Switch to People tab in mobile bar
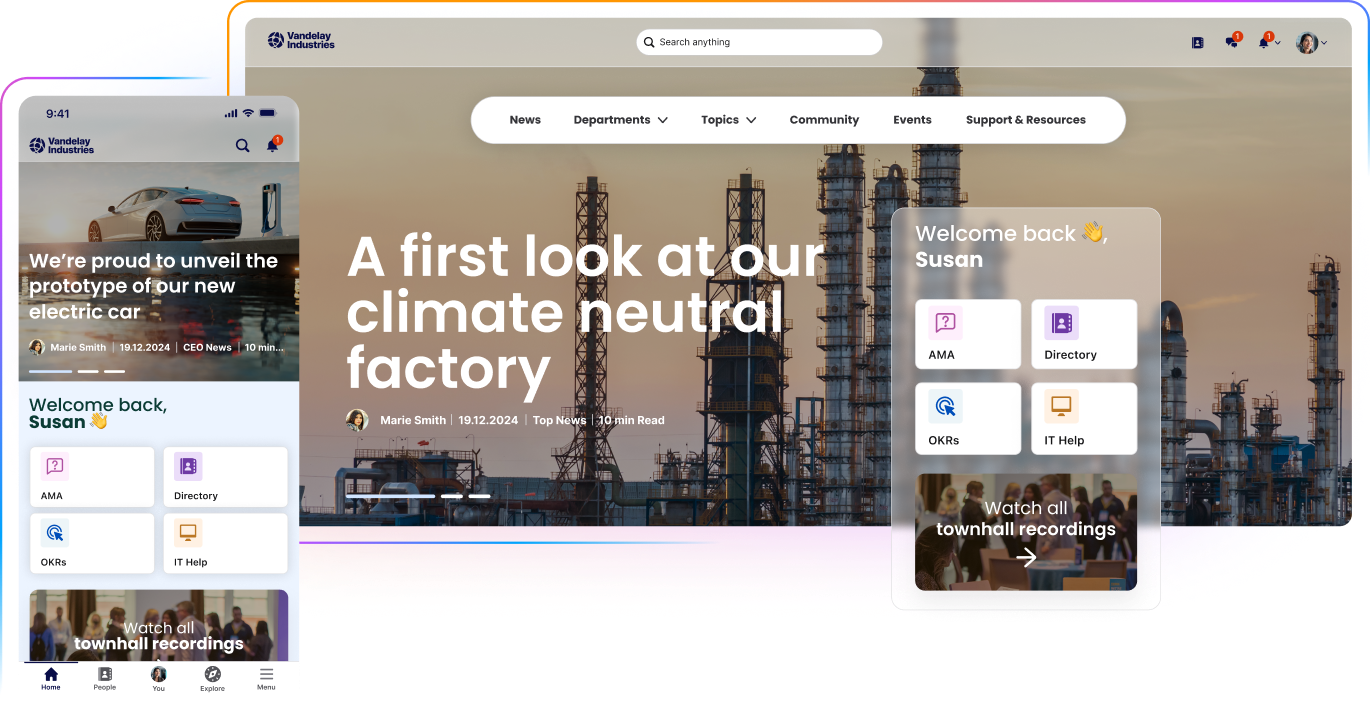 105,679
